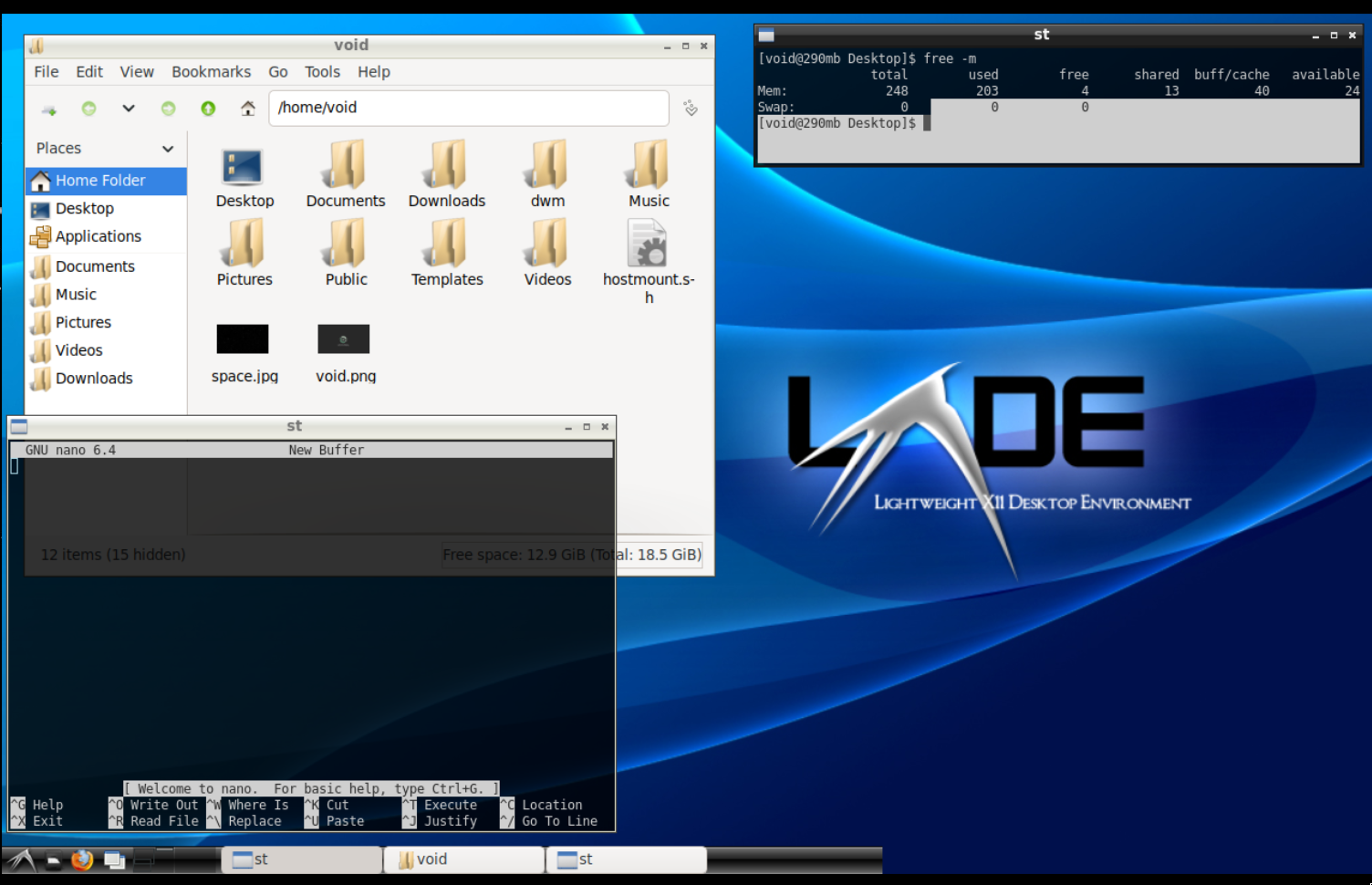
Task: Click the minimize-all-windows panel icon
Action: pos(114,859)
